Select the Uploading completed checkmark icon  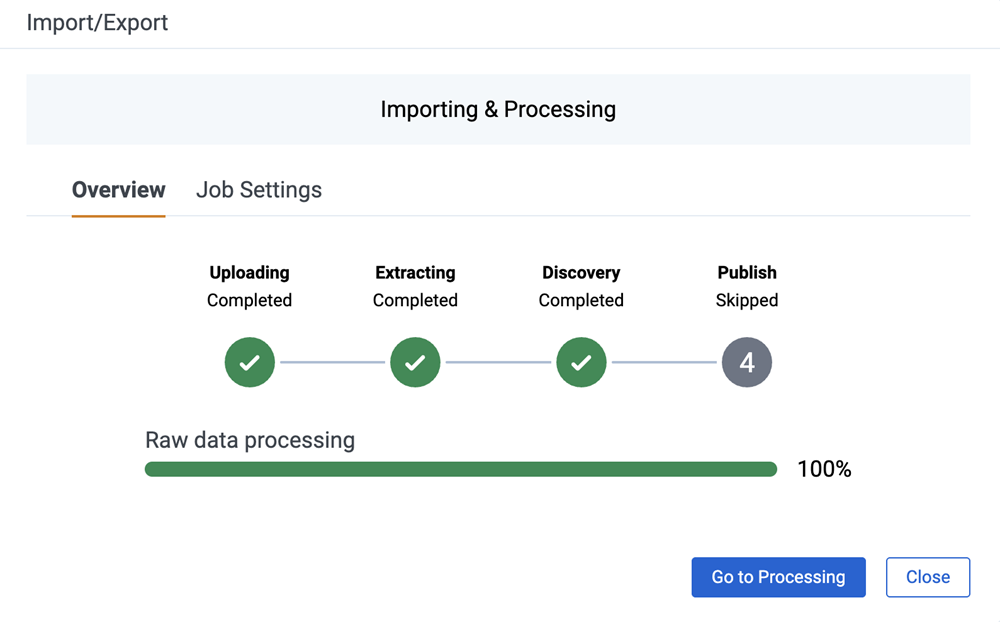coord(249,362)
